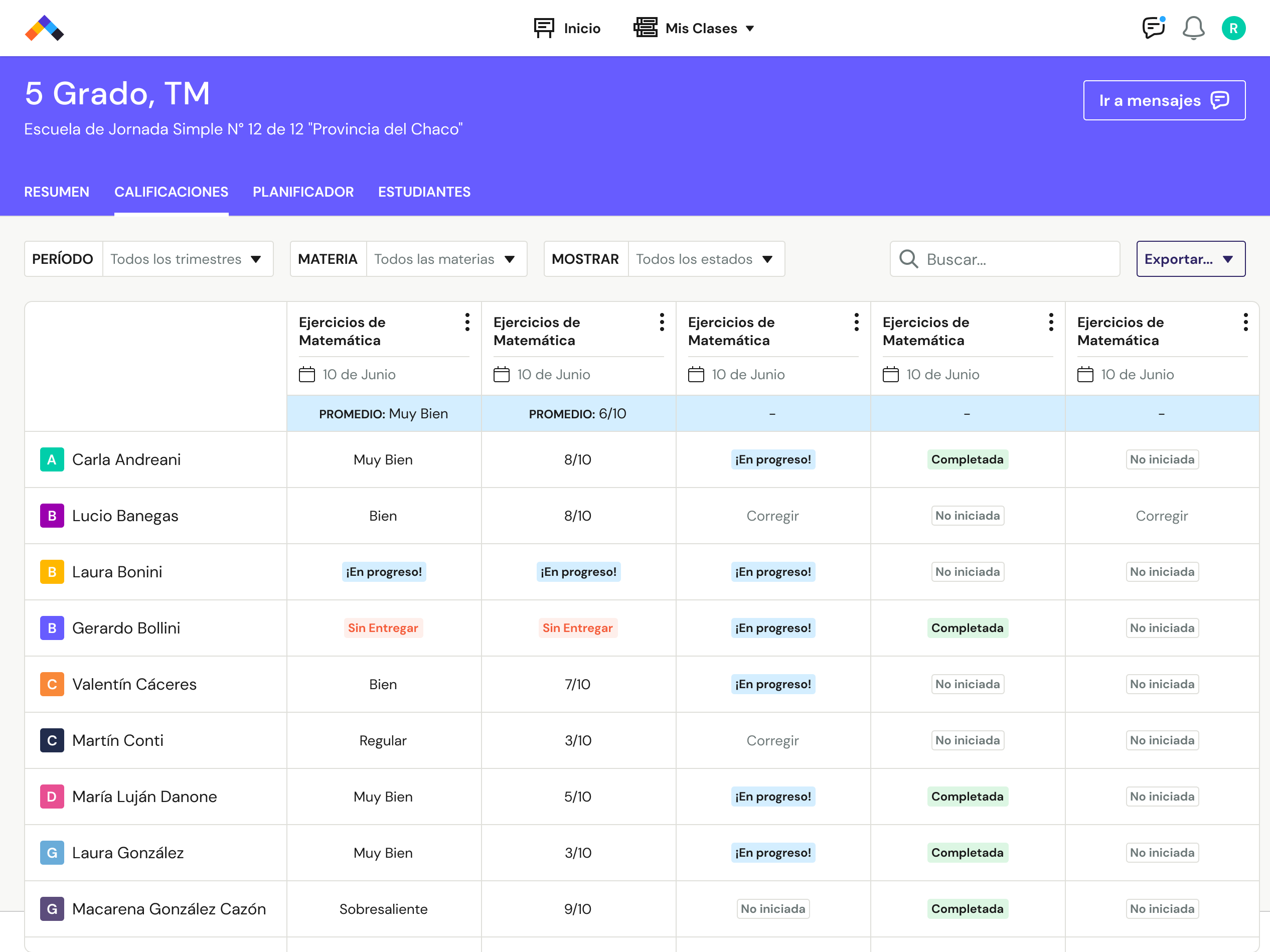Image resolution: width=1270 pixels, height=952 pixels.
Task: Click Corregir for Lucio Banegas third exercise
Action: click(772, 516)
